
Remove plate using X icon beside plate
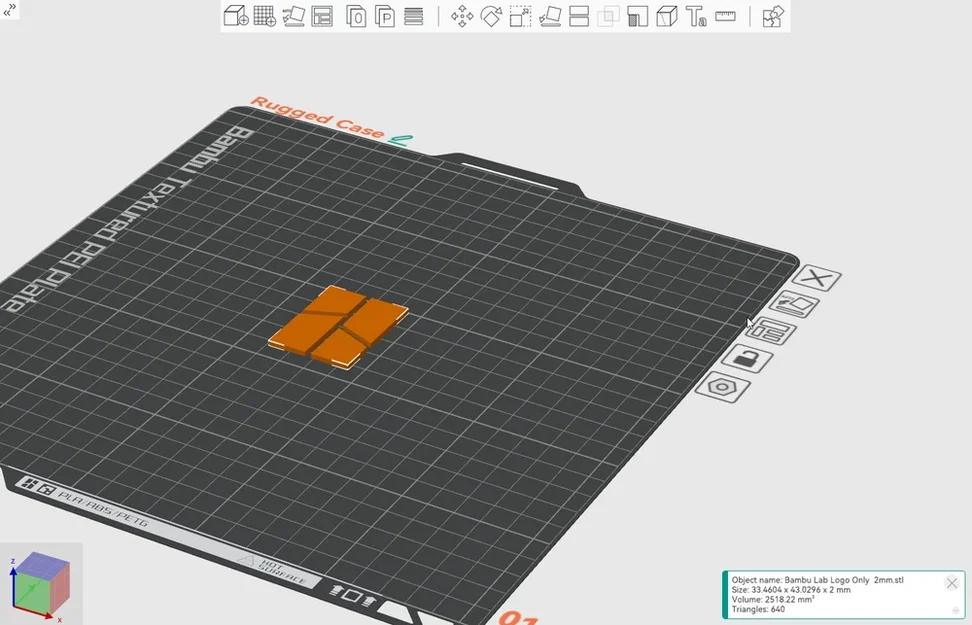(816, 278)
